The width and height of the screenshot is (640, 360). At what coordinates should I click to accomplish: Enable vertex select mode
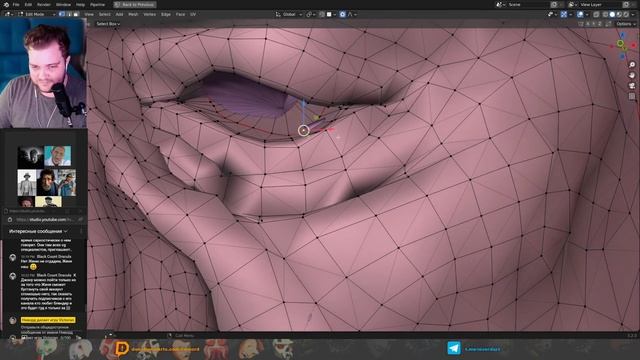(x=62, y=14)
